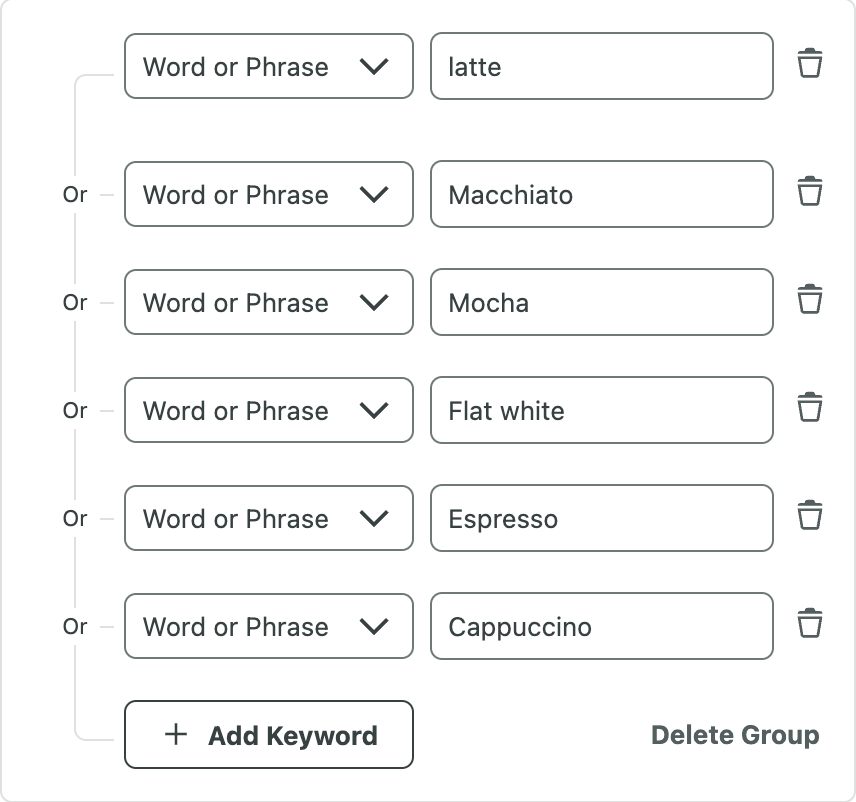Screen dimensions: 856x802
Task: Delete the Macchiato keyword row
Action: pos(810,192)
